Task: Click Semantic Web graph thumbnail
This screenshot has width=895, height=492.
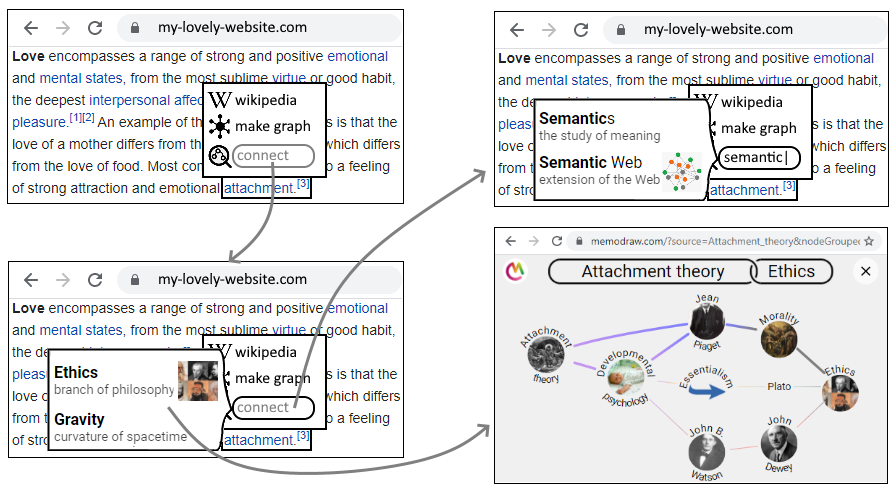Action: [x=682, y=171]
